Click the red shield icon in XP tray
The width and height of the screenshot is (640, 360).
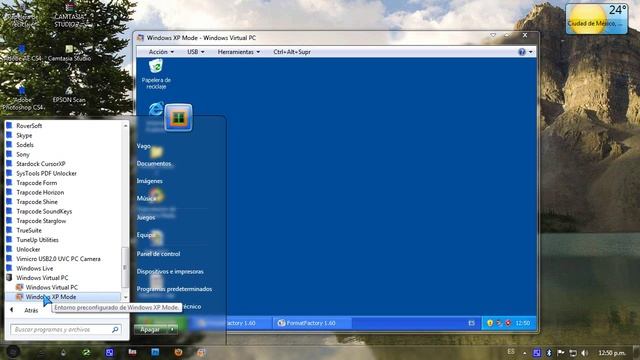click(508, 323)
